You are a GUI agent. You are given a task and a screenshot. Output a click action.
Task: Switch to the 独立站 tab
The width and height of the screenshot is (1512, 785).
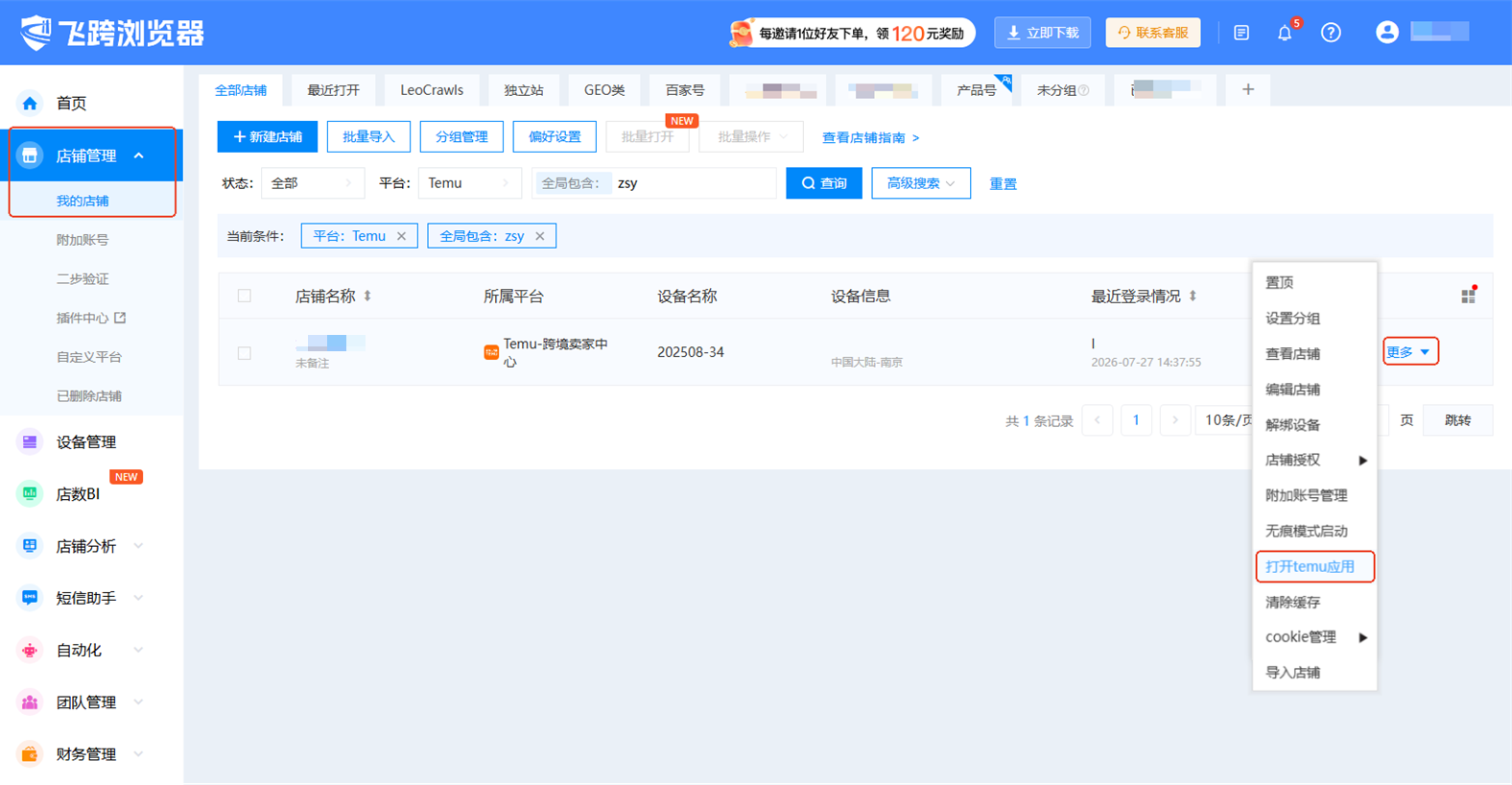coord(524,90)
